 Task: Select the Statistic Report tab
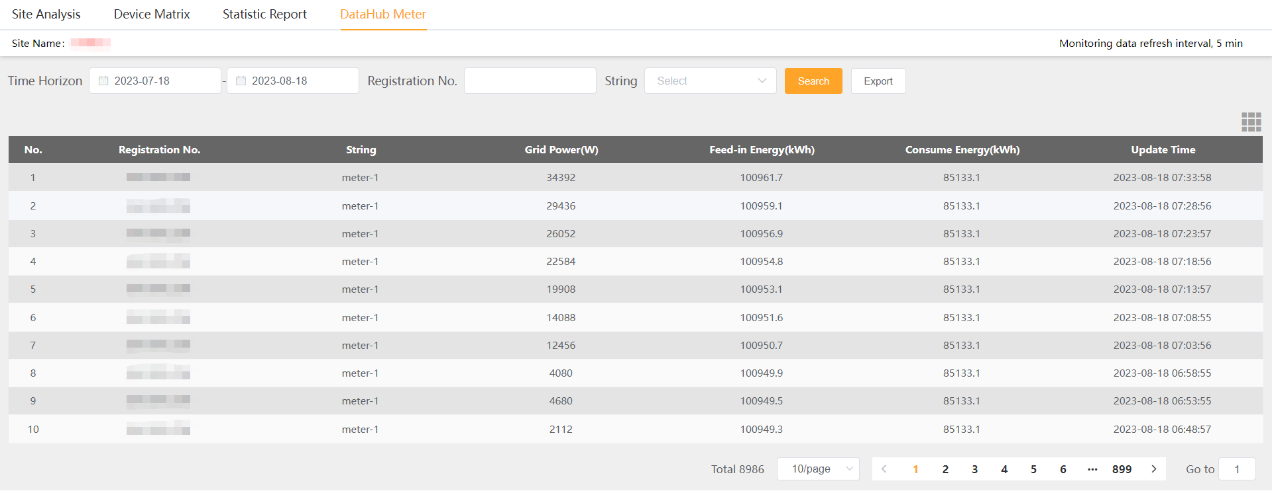pos(265,15)
